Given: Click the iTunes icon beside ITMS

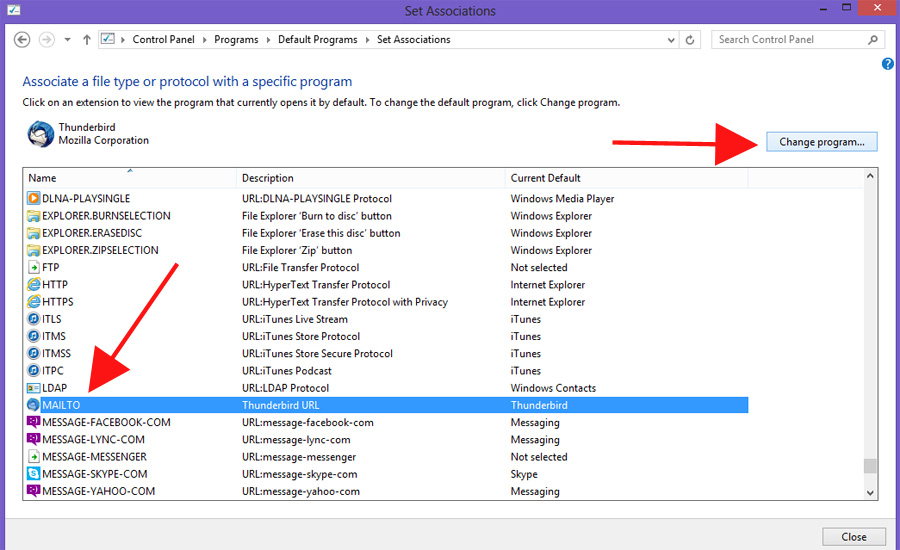Looking at the screenshot, I should point(33,336).
